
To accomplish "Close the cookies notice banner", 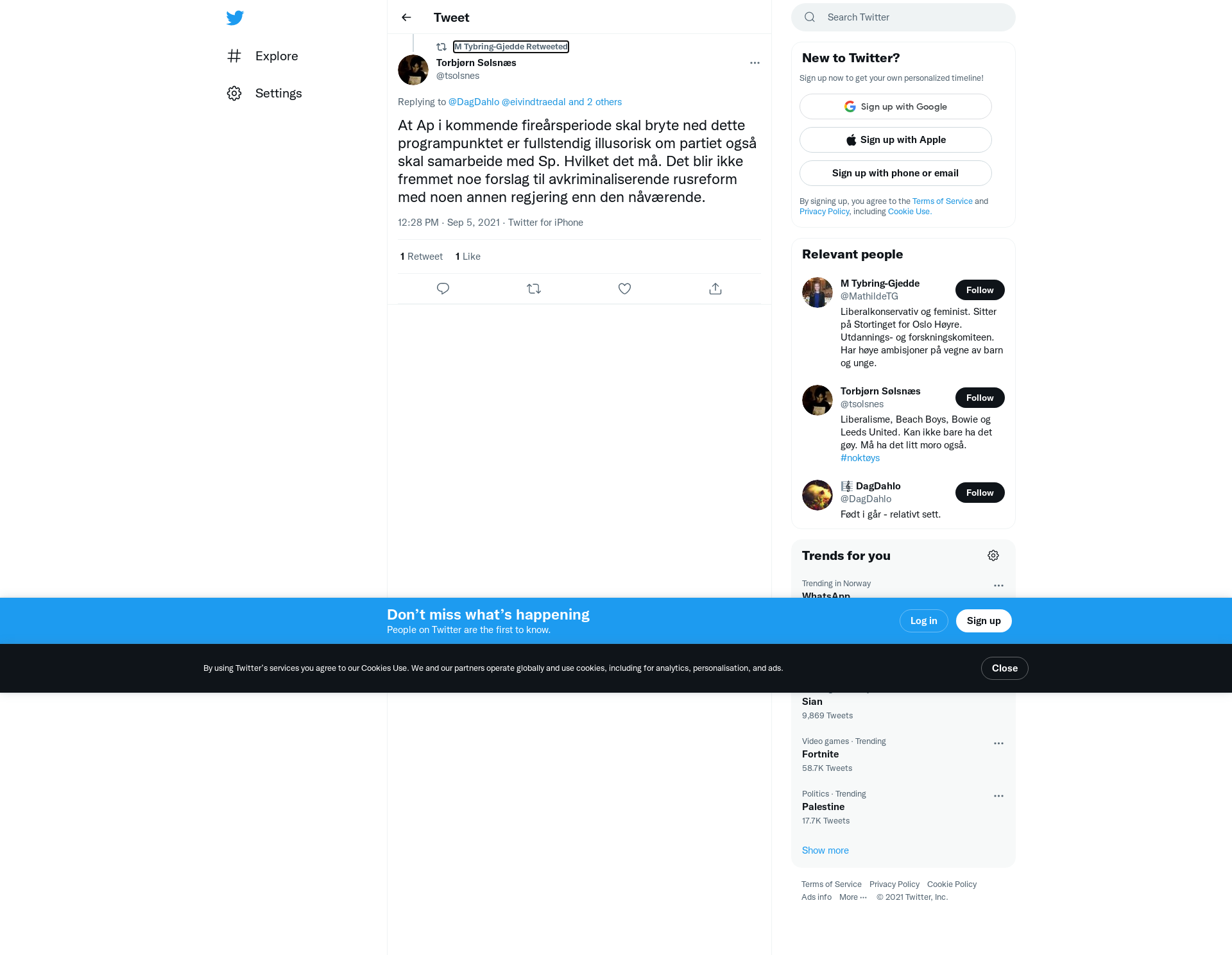I will point(1005,668).
